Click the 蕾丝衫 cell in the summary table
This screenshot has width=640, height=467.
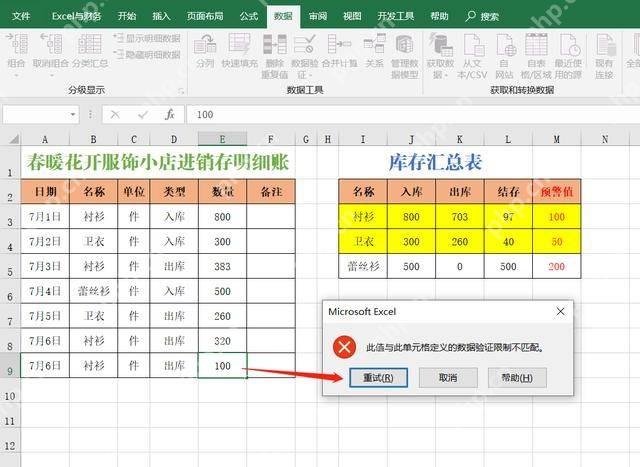tap(363, 266)
